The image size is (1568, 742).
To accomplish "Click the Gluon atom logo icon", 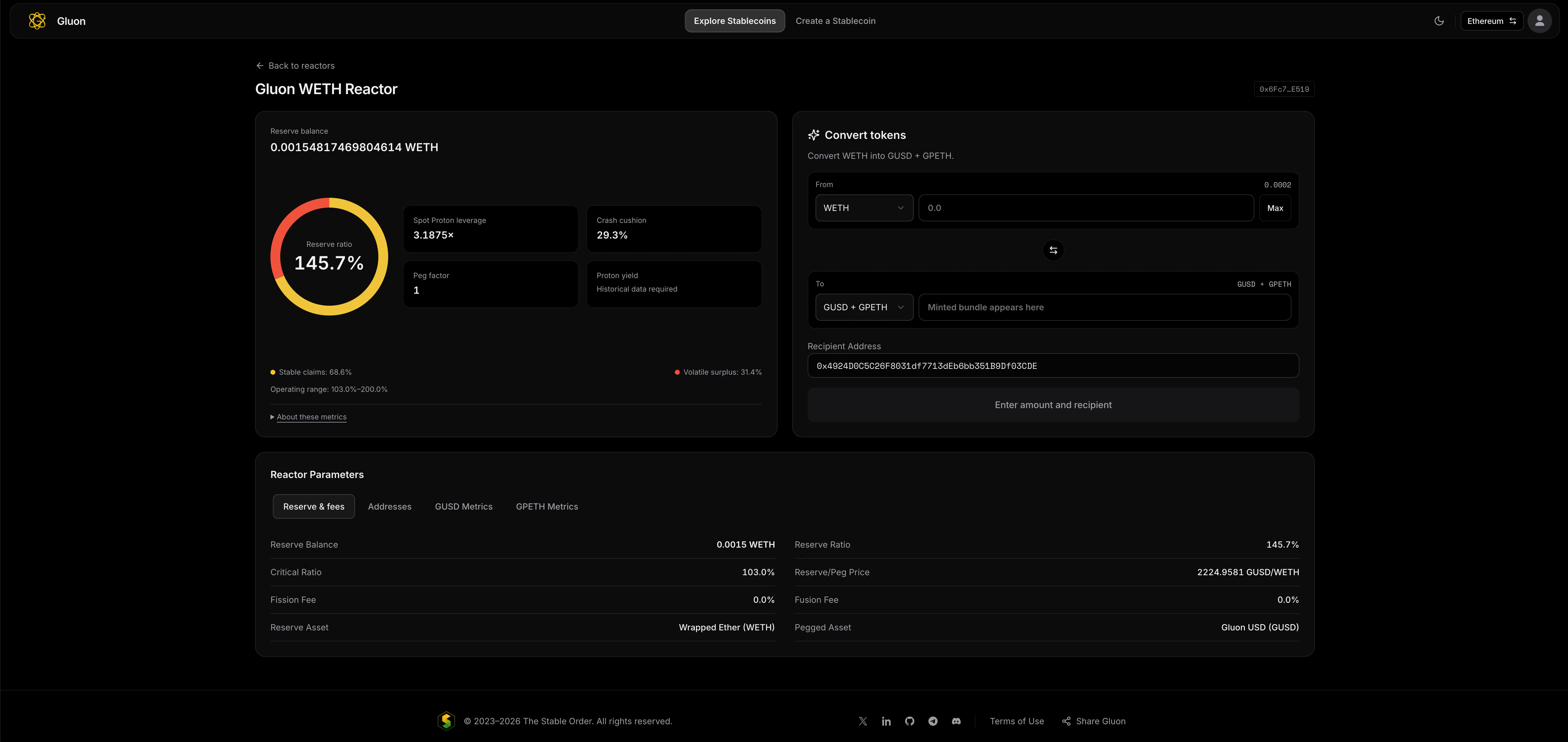I will tap(37, 21).
